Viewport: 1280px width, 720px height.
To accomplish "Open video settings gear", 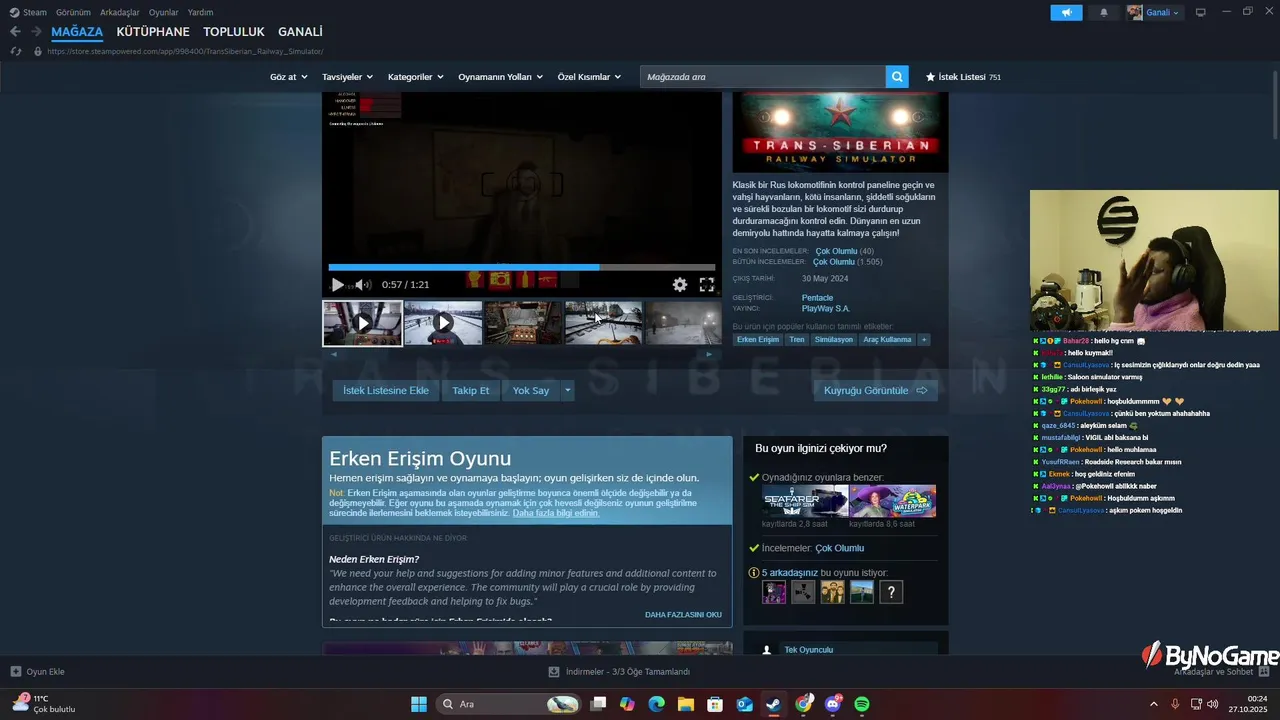I will (x=680, y=285).
